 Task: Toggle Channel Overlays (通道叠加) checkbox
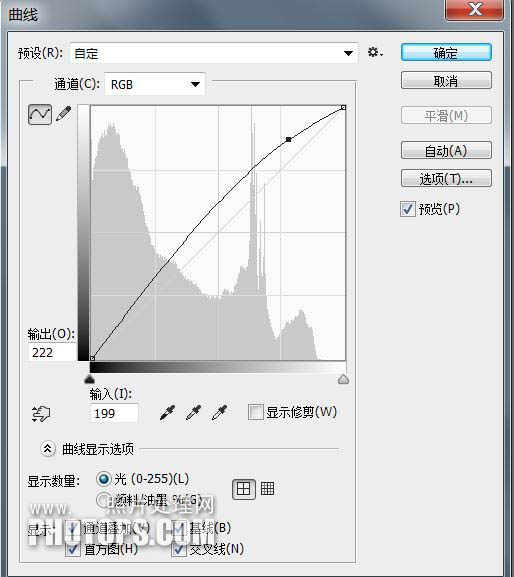coord(73,528)
